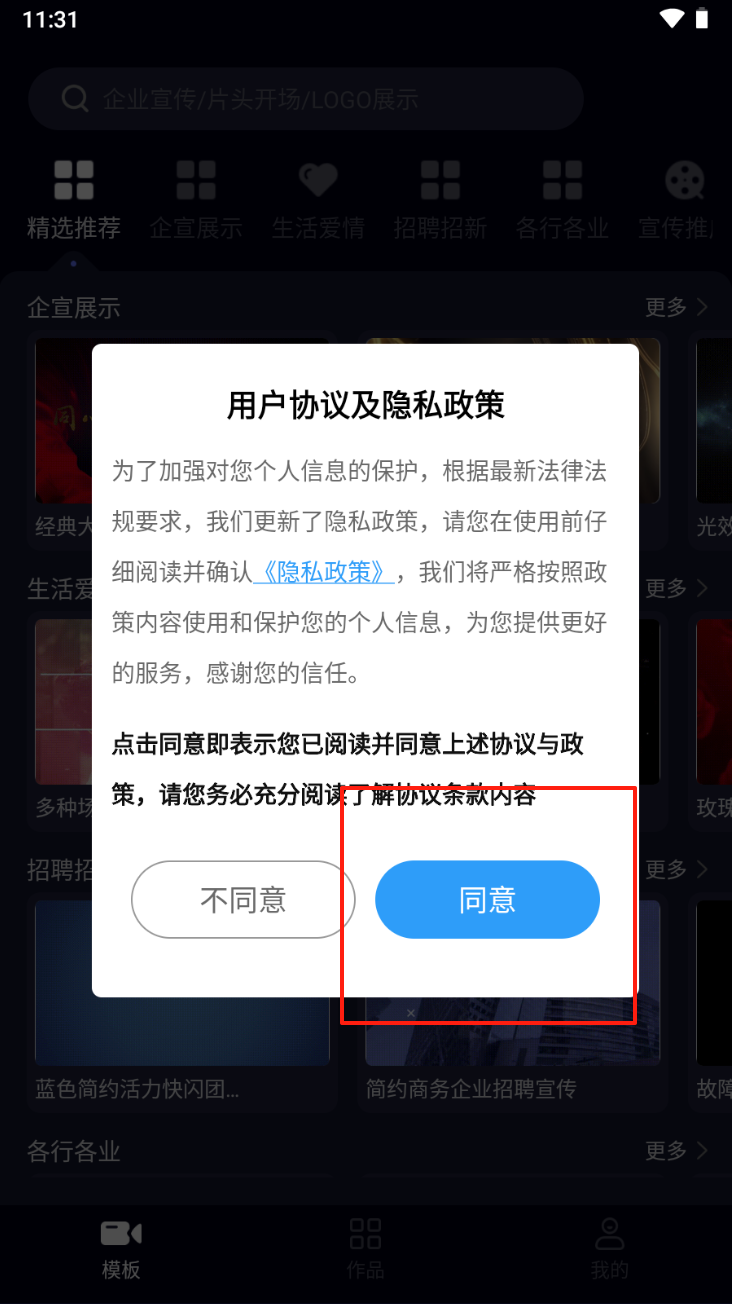Select the 企宣展示 category icon

tap(196, 180)
